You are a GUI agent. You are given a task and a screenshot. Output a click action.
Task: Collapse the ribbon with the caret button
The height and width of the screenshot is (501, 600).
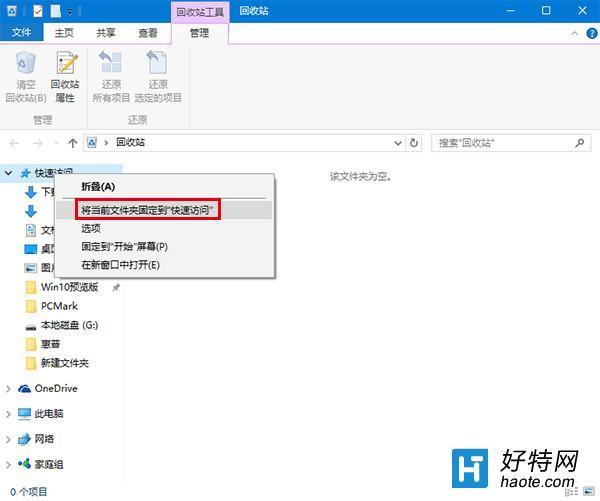click(574, 33)
